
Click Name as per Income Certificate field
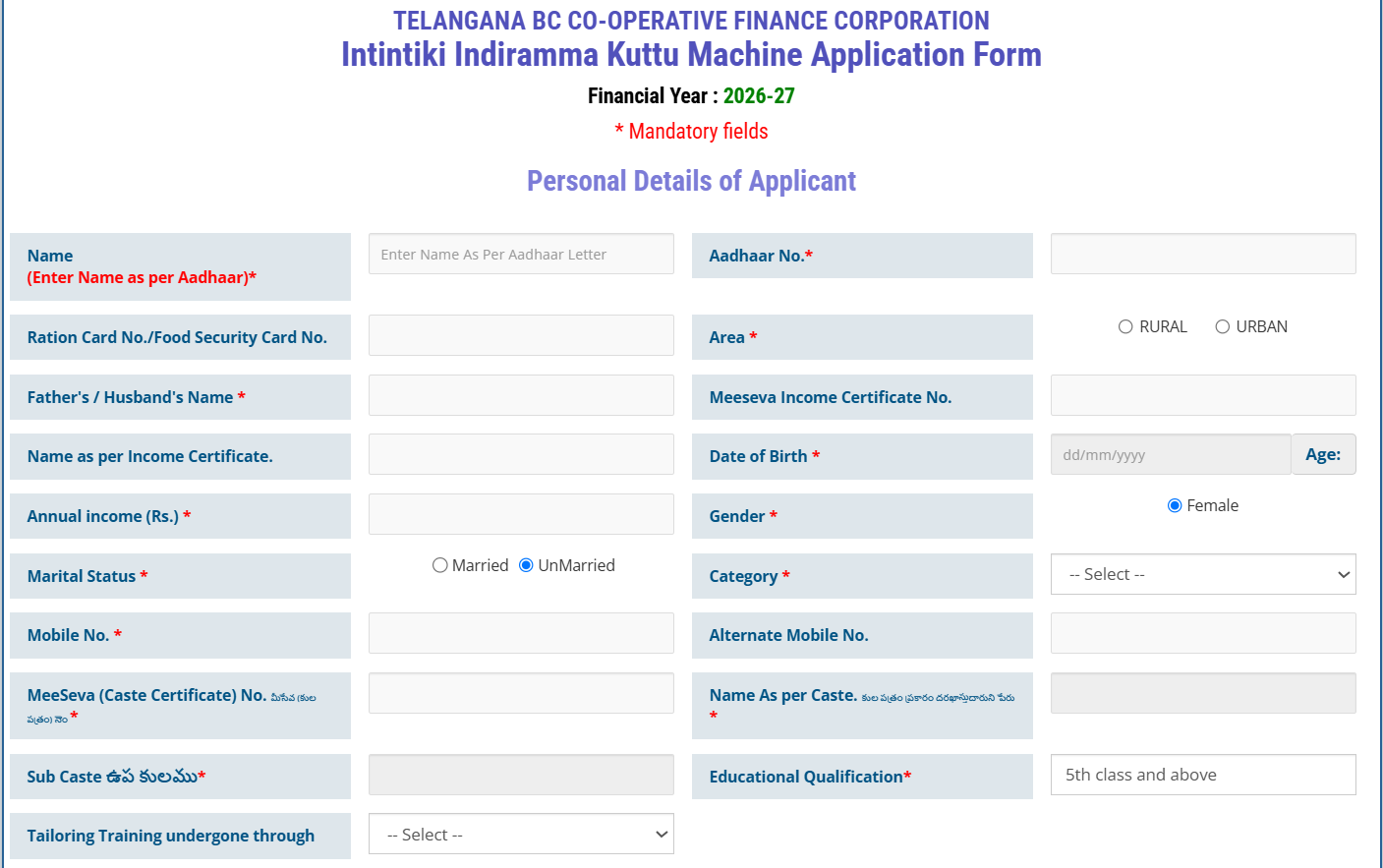(521, 454)
